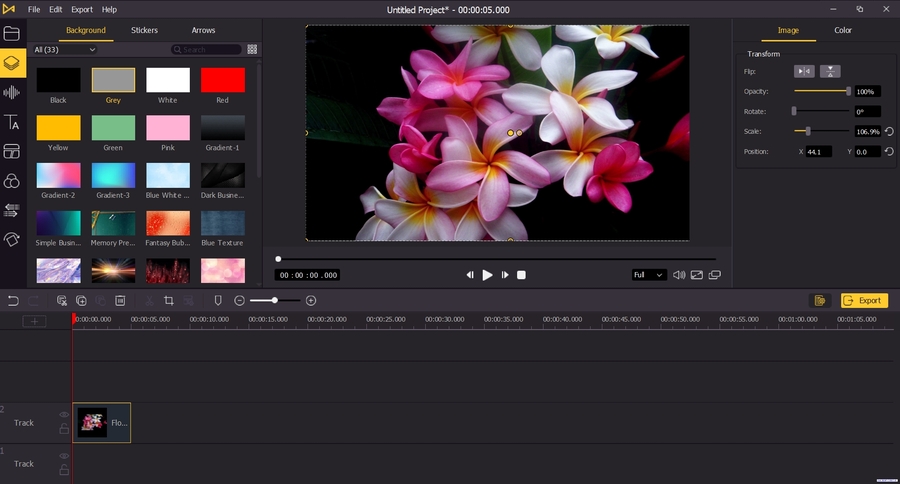The image size is (900, 484).
Task: Open the File menu
Action: pyautogui.click(x=34, y=9)
